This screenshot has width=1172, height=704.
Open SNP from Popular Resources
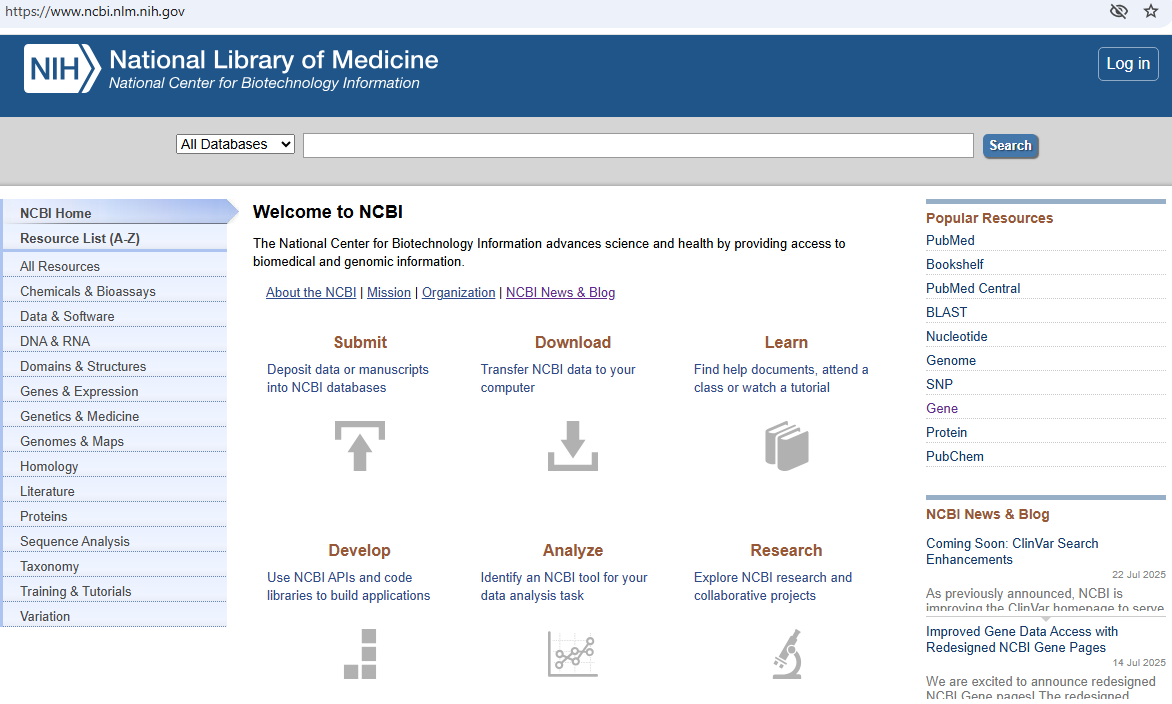[x=940, y=384]
